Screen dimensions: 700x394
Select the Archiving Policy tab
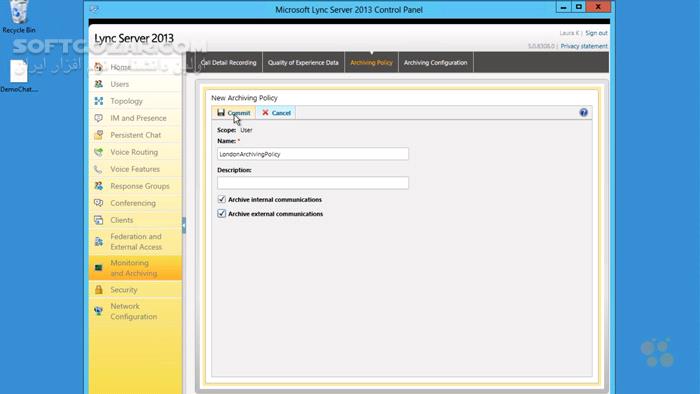[371, 62]
